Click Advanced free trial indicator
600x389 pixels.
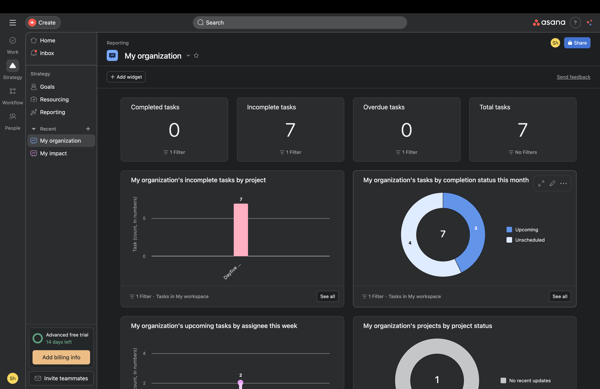pos(61,338)
